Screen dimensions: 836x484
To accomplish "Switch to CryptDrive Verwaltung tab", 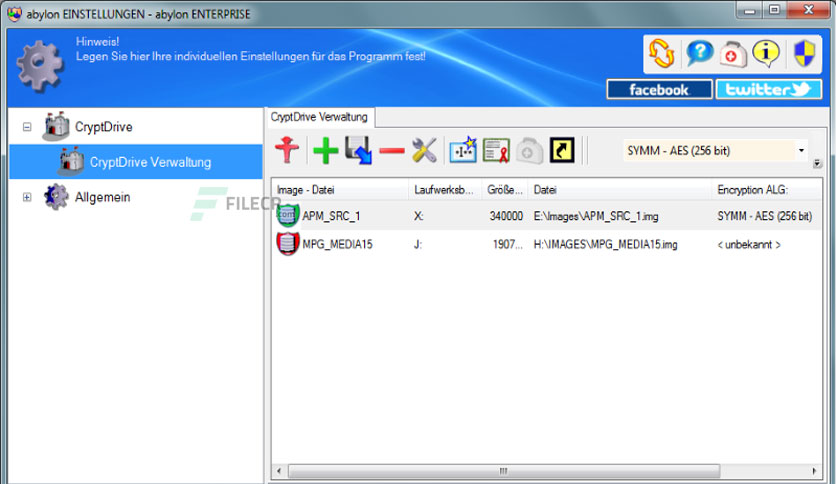I will click(319, 117).
